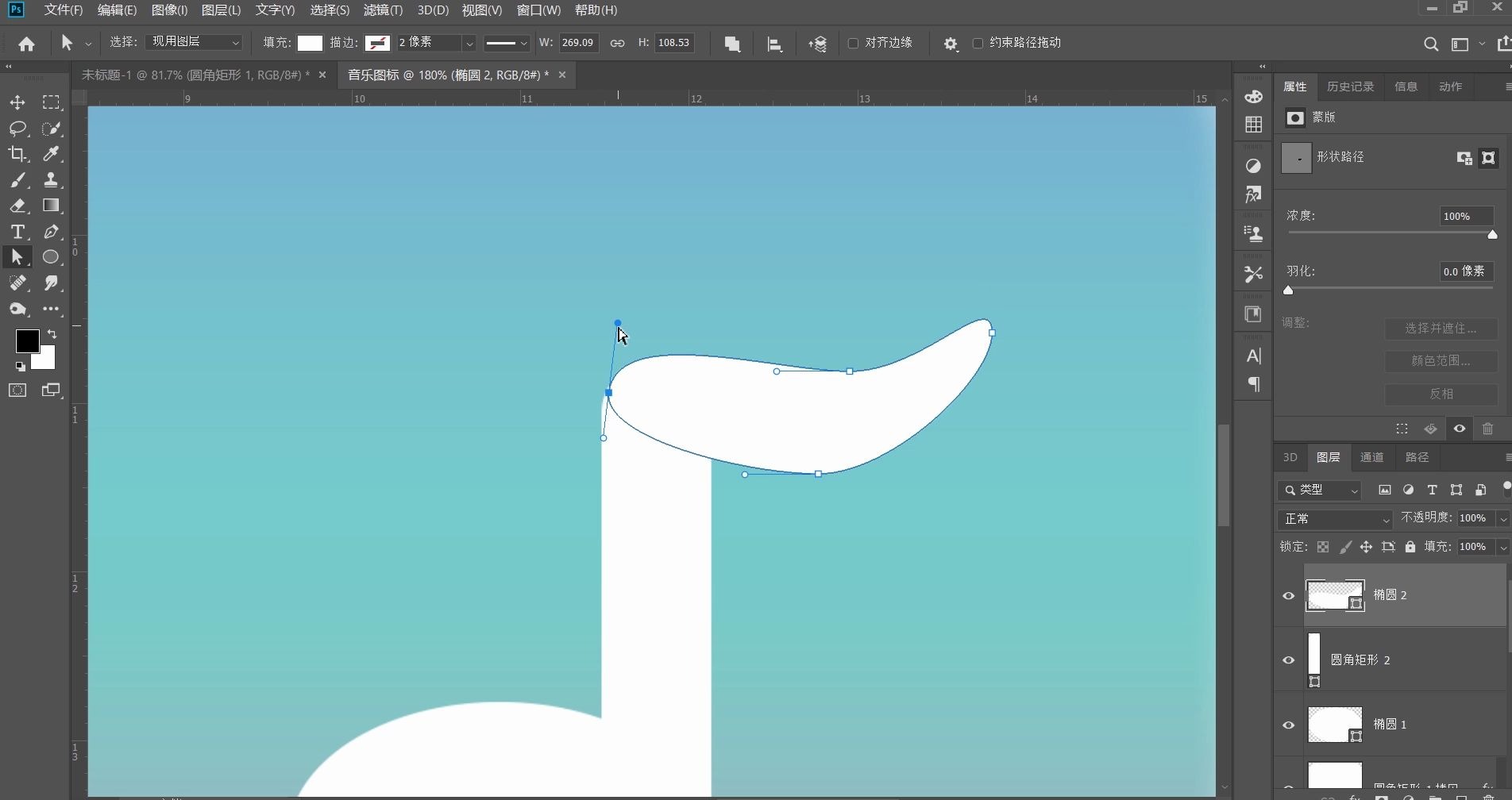This screenshot has height=800, width=1512.
Task: Click the path operations icon
Action: 732,44
